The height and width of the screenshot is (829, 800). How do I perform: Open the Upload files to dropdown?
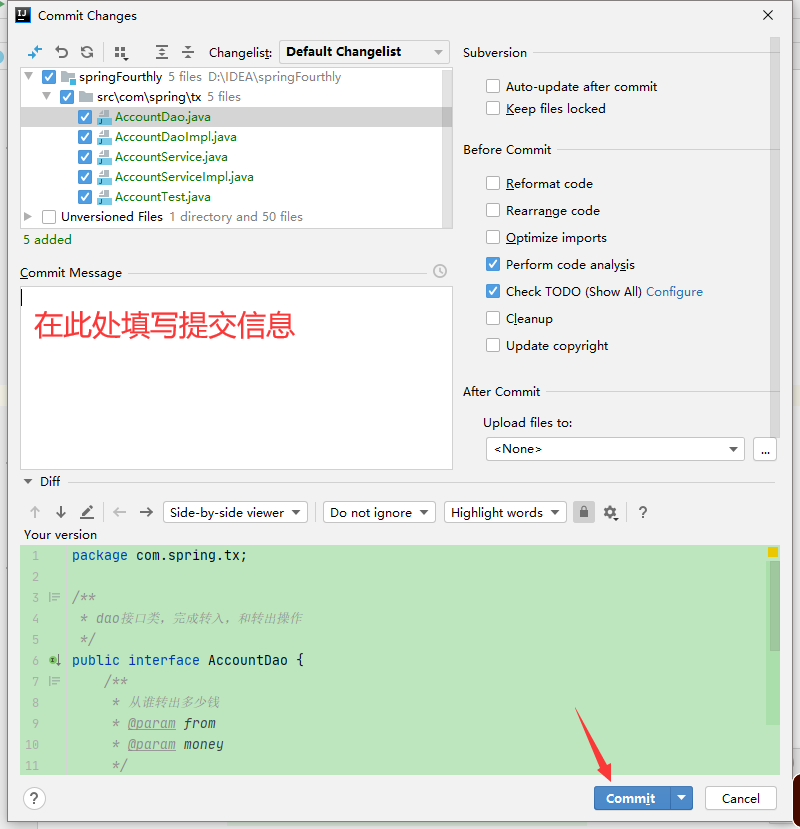click(615, 449)
